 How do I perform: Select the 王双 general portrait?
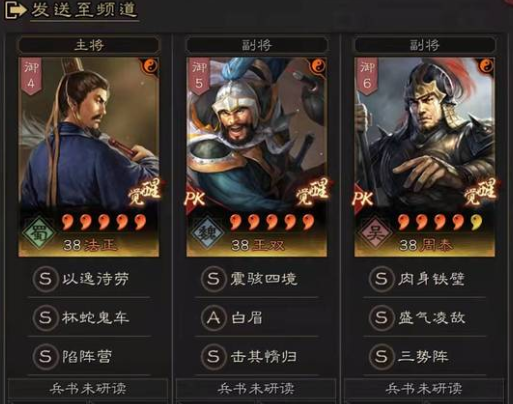pyautogui.click(x=257, y=157)
